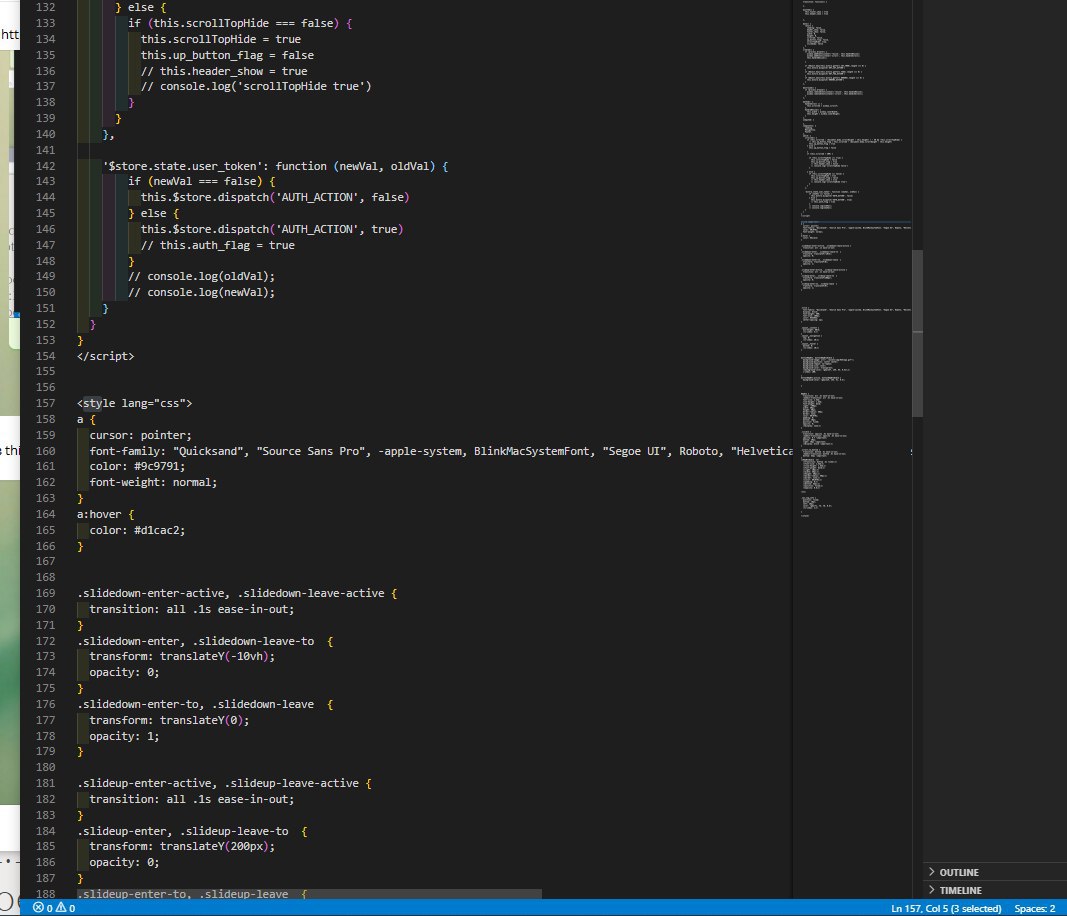Open Problems via errors and warnings indicator
The width and height of the screenshot is (1067, 916).
point(54,908)
